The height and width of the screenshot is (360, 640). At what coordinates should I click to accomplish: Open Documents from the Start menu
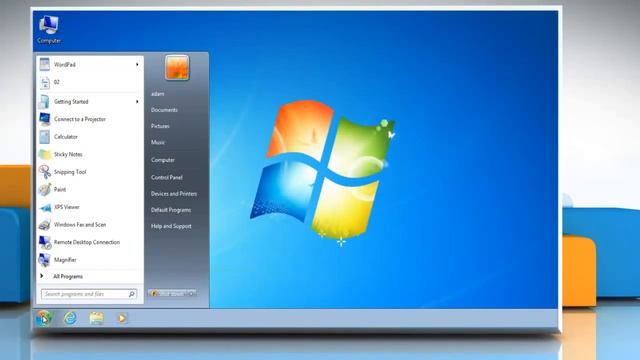pos(164,110)
